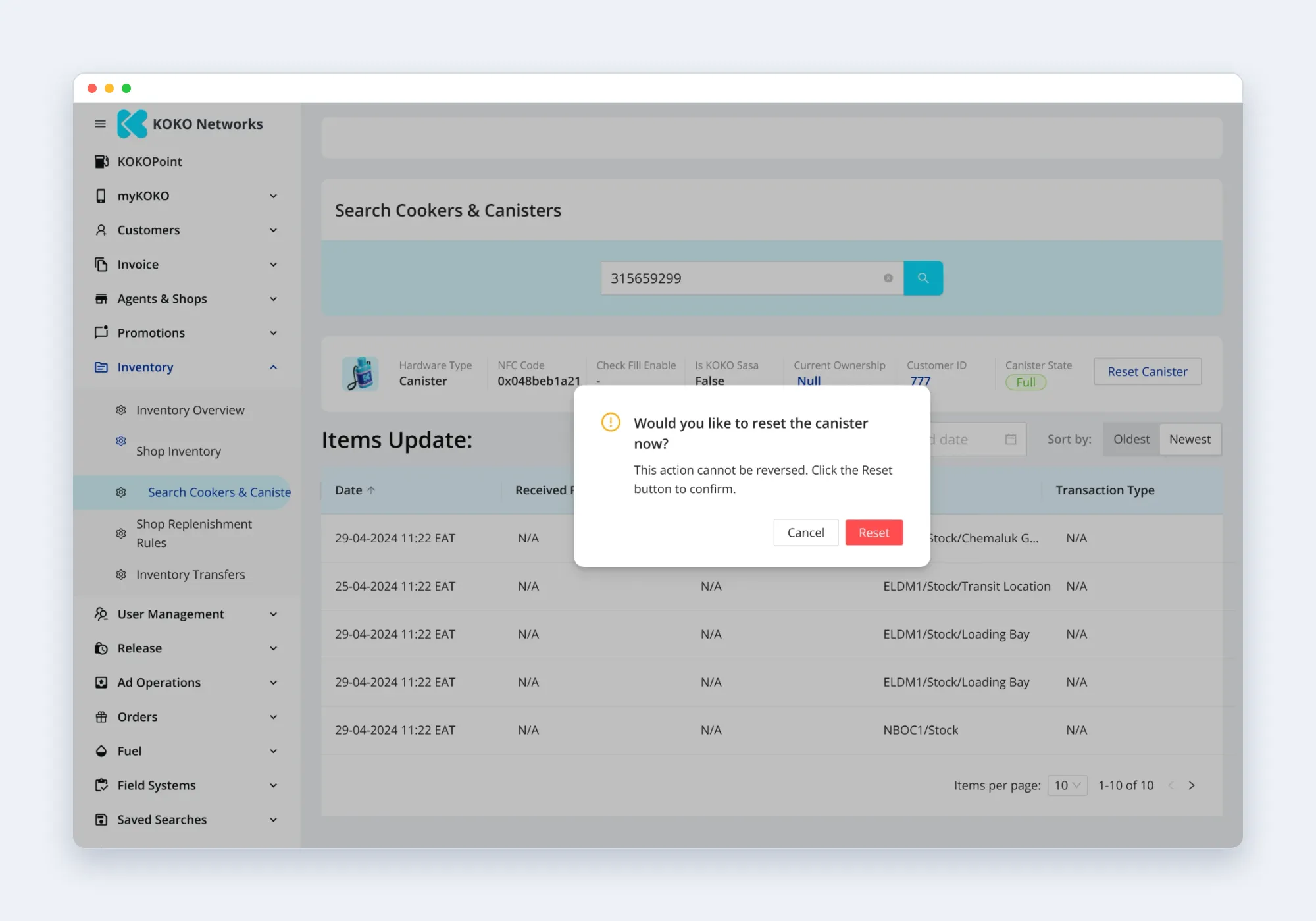Image resolution: width=1316 pixels, height=921 pixels.
Task: Click the Invoice document icon
Action: pyautogui.click(x=101, y=264)
